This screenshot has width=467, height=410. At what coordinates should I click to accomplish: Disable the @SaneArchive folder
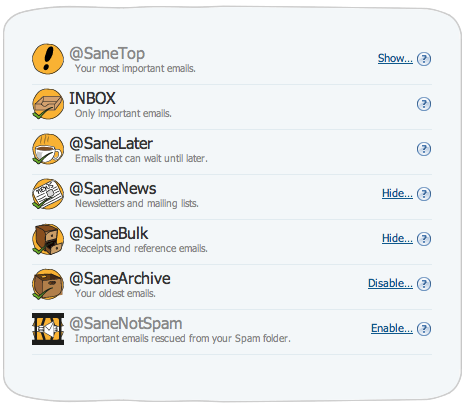[x=390, y=283]
